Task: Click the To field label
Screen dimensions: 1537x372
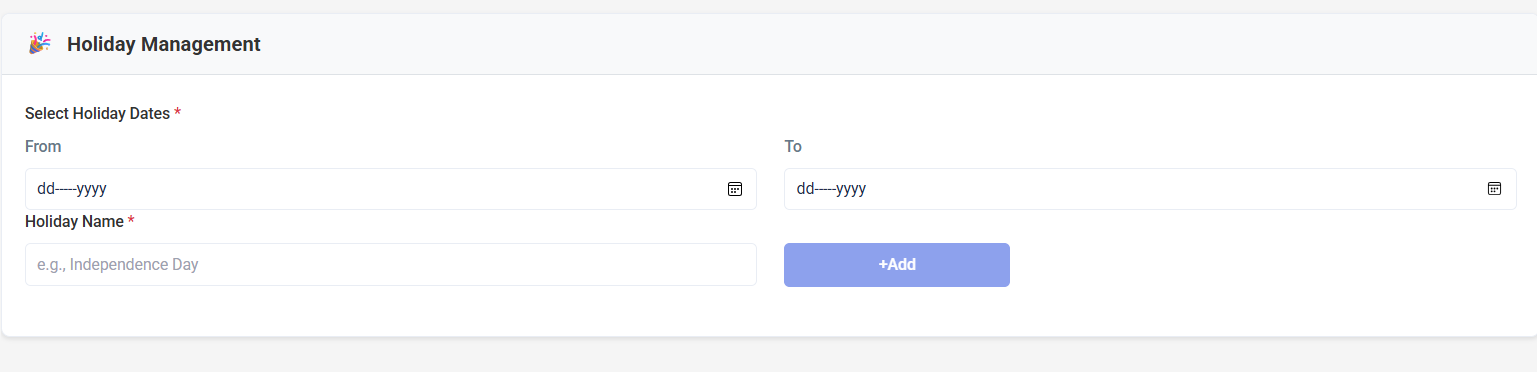Action: [x=793, y=147]
